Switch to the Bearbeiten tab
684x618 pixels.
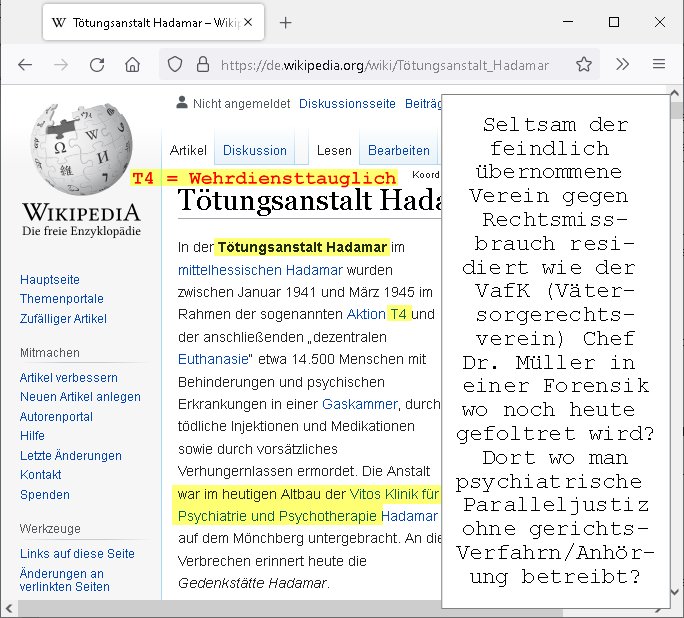399,150
